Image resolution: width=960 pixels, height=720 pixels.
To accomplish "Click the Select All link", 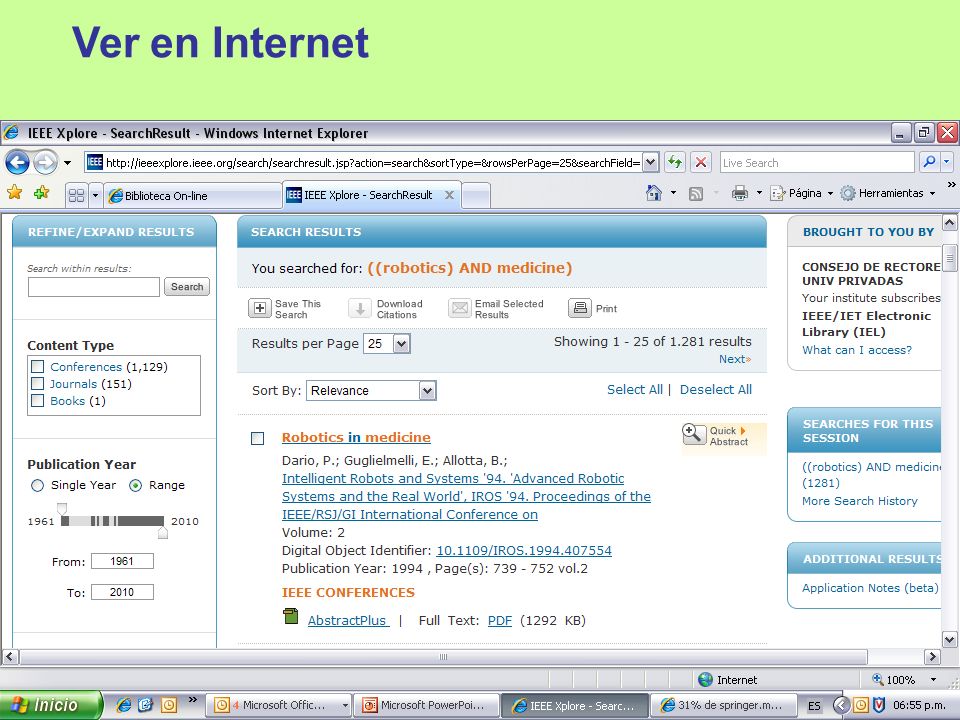I will pos(634,389).
